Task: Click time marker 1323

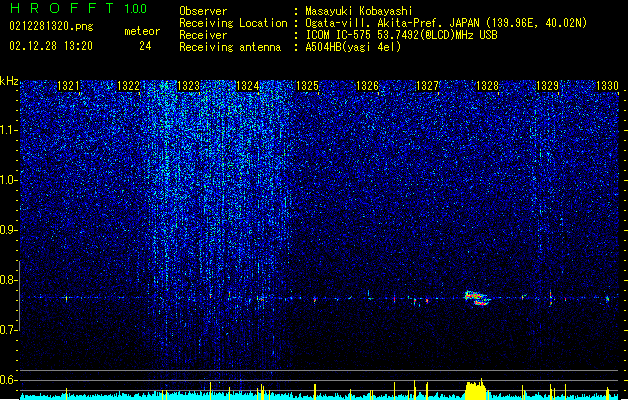Action: pos(188,86)
